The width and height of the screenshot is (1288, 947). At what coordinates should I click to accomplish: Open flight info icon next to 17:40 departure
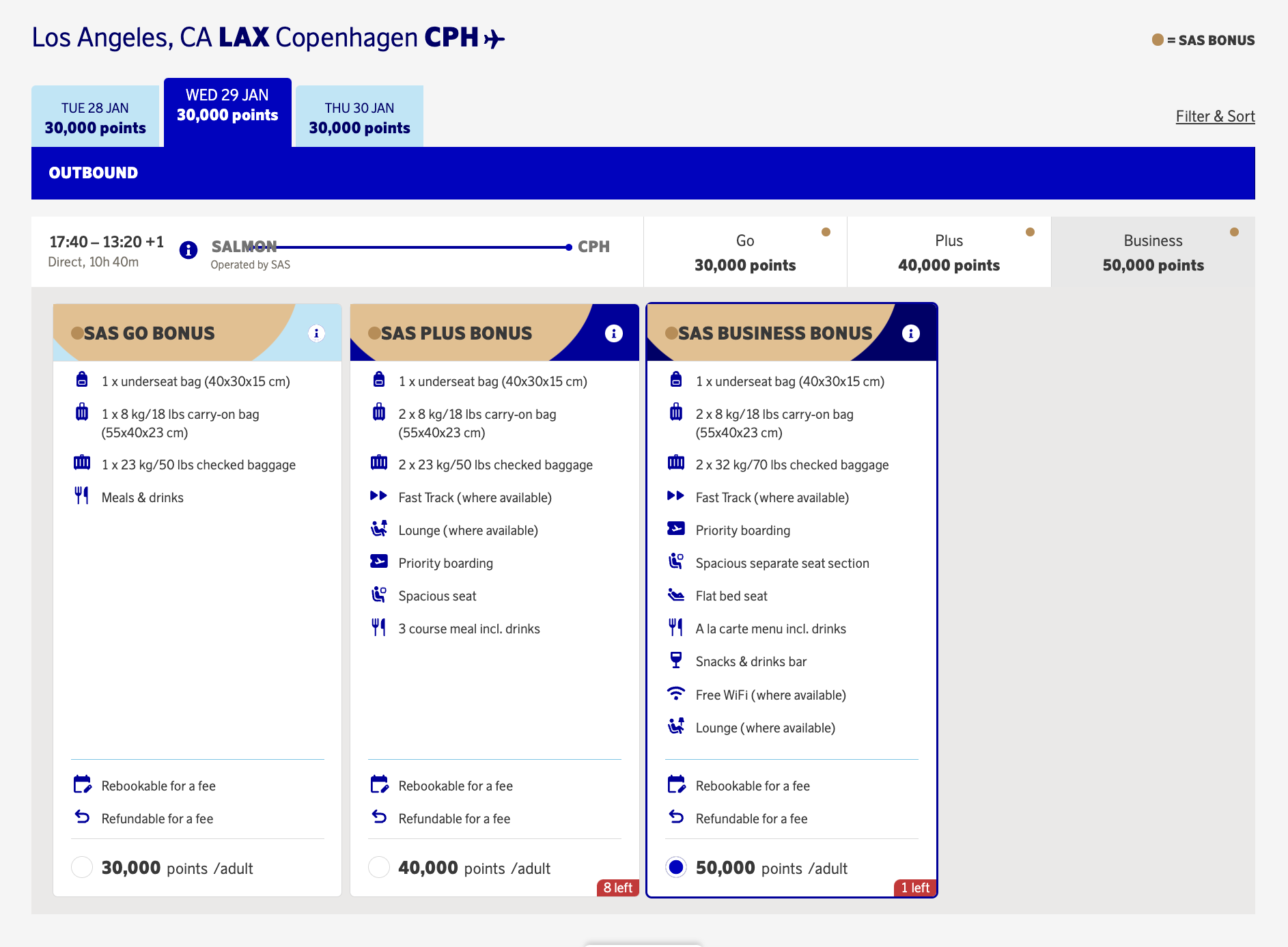pos(188,250)
